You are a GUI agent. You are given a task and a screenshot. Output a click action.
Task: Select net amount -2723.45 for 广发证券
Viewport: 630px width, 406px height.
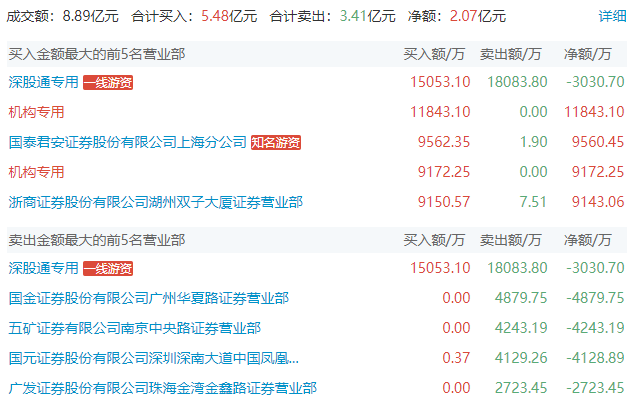tap(595, 388)
